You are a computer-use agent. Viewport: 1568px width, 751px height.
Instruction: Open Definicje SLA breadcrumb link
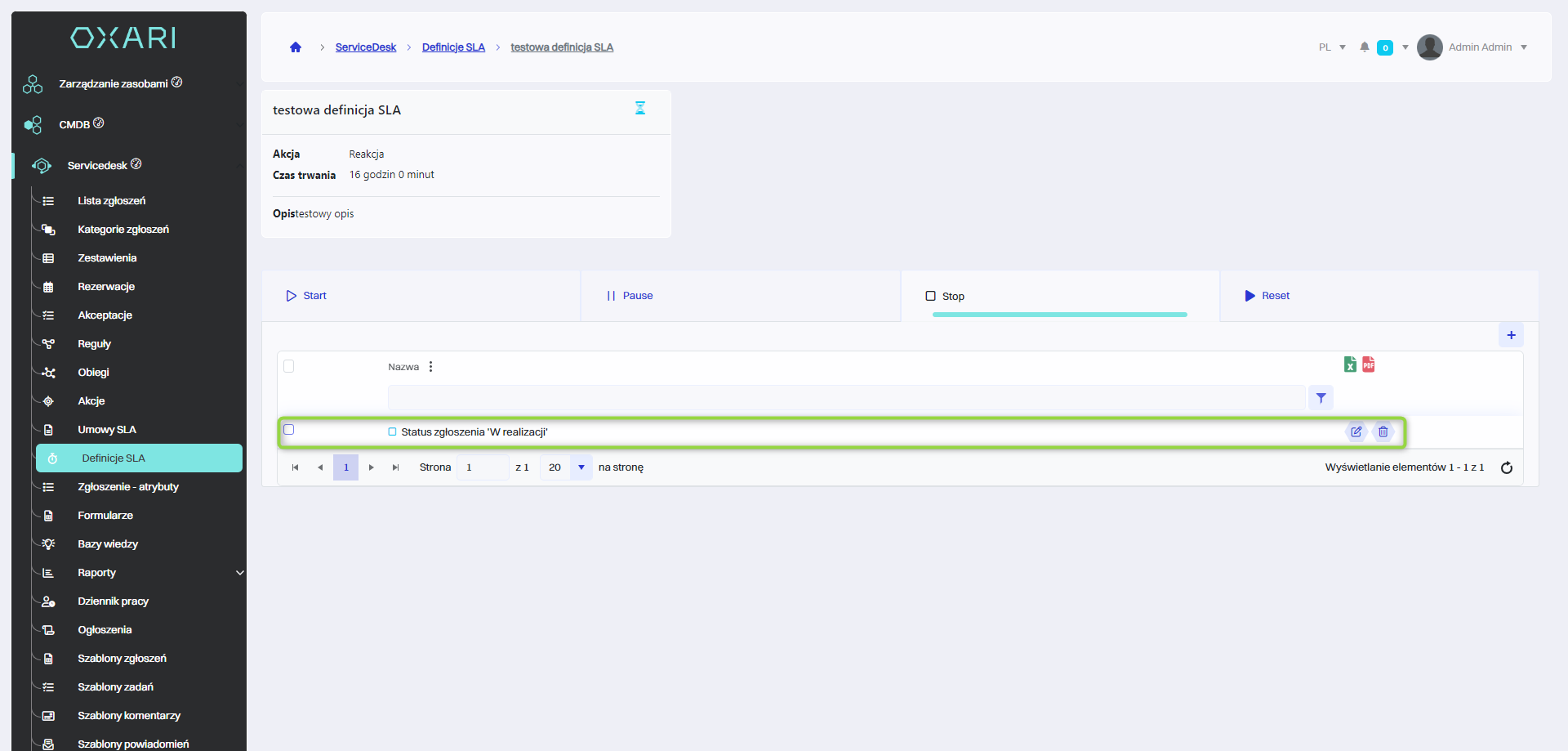click(x=453, y=47)
